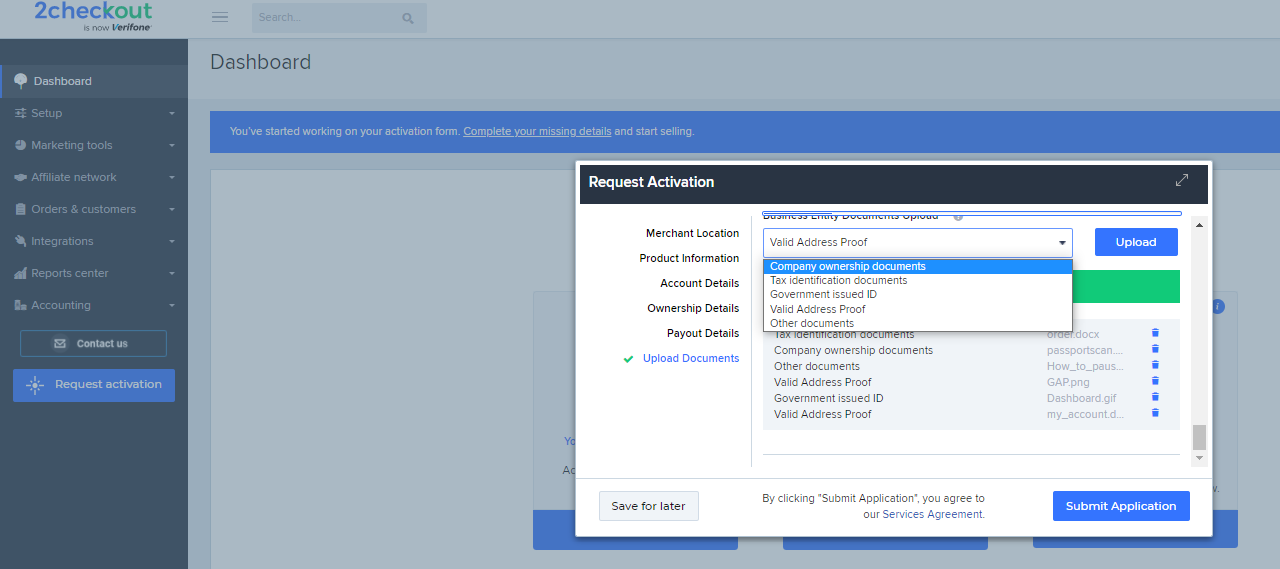The image size is (1280, 569).
Task: Remove the How_to_paus file via trash
Action: coord(1155,365)
